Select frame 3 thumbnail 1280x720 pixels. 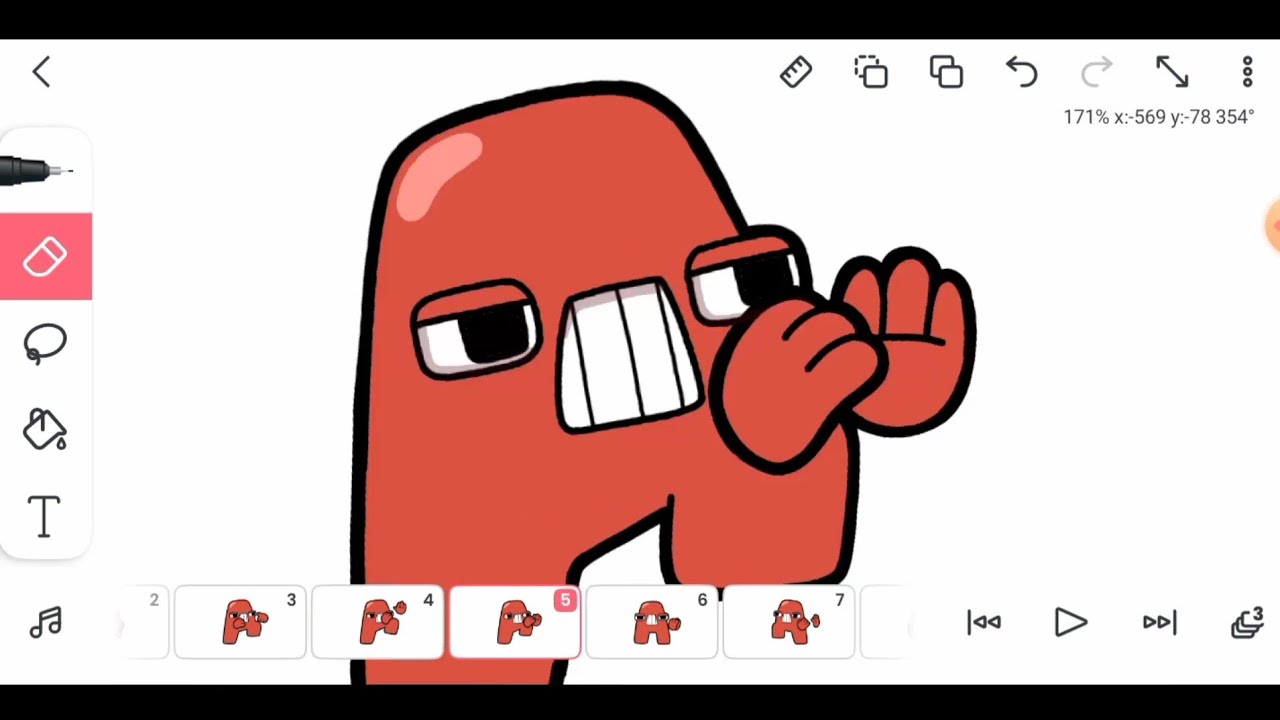pyautogui.click(x=240, y=622)
